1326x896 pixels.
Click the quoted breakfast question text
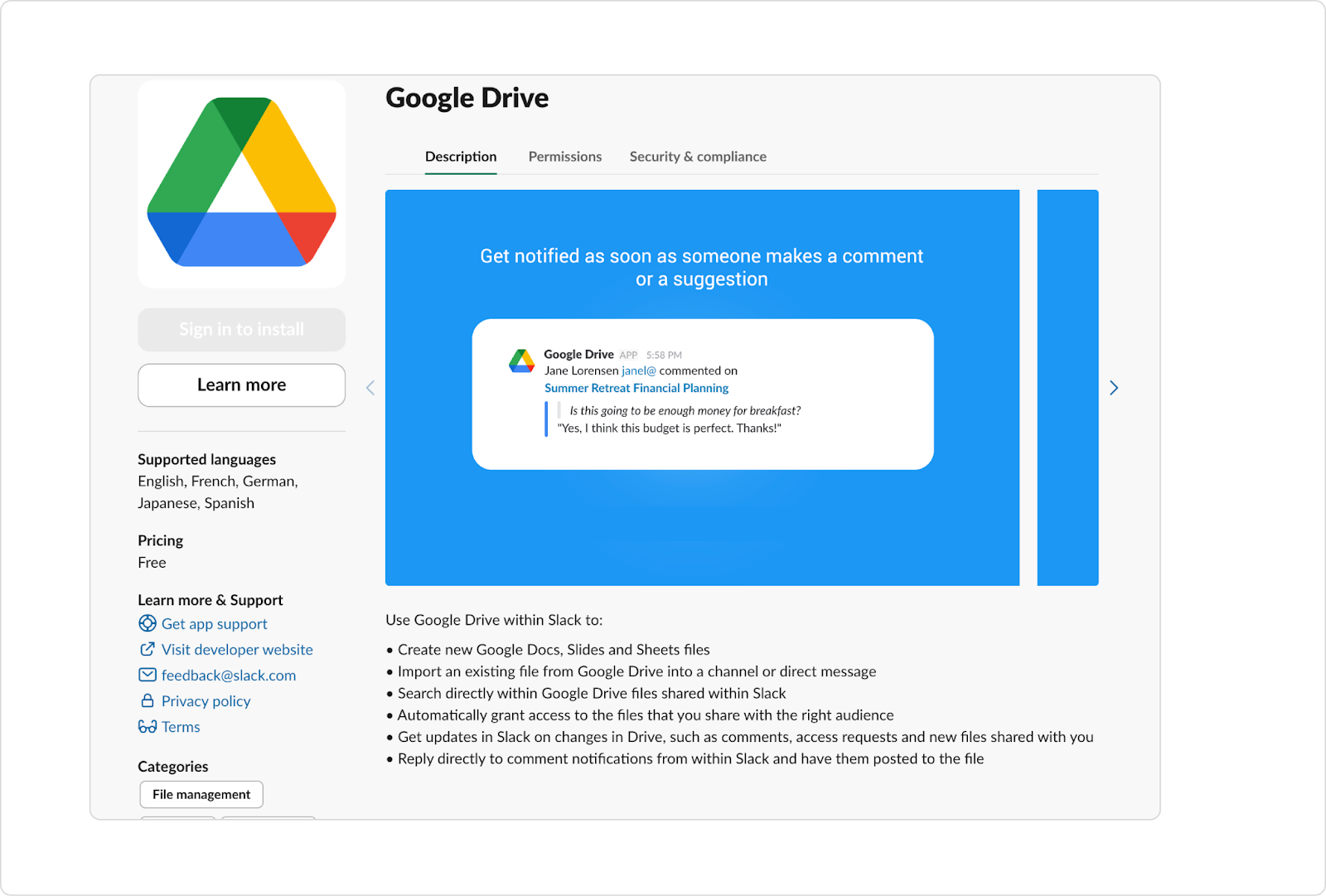click(685, 410)
